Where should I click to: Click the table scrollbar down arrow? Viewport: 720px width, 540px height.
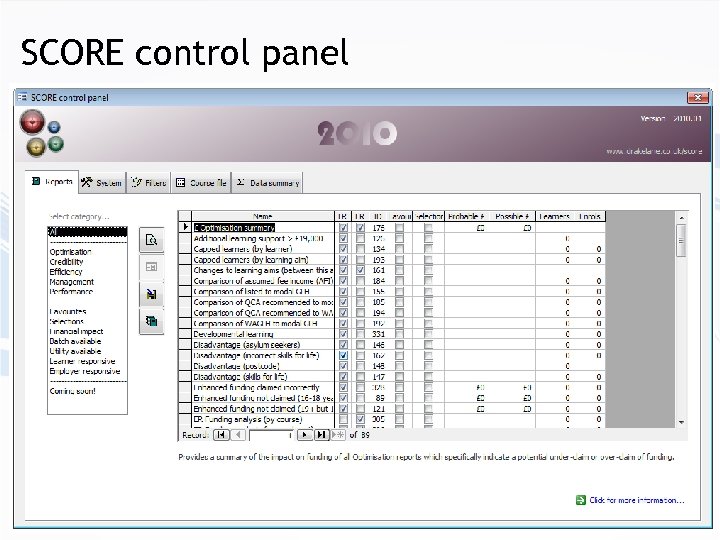coord(681,422)
